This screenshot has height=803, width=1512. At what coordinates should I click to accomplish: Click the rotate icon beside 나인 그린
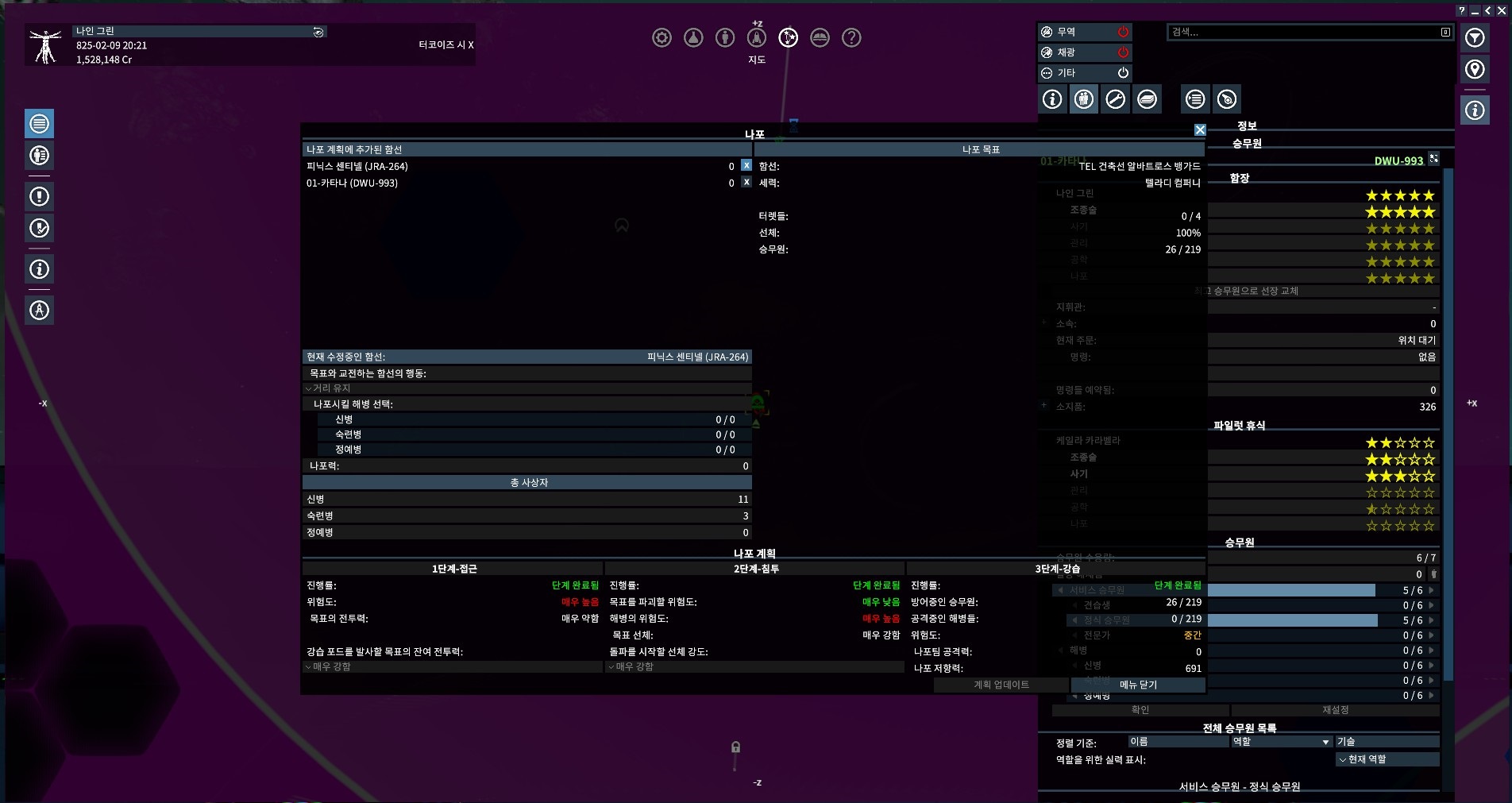(x=318, y=32)
